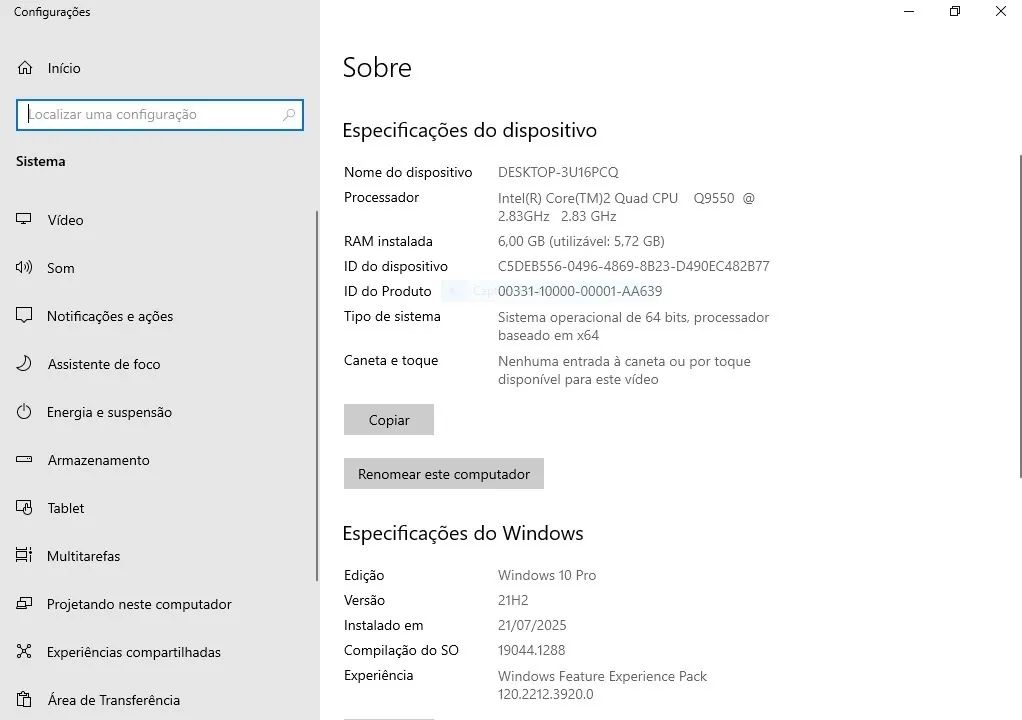The height and width of the screenshot is (720, 1022).
Task: Click Sistema operacional de 64 bits text
Action: tap(634, 326)
